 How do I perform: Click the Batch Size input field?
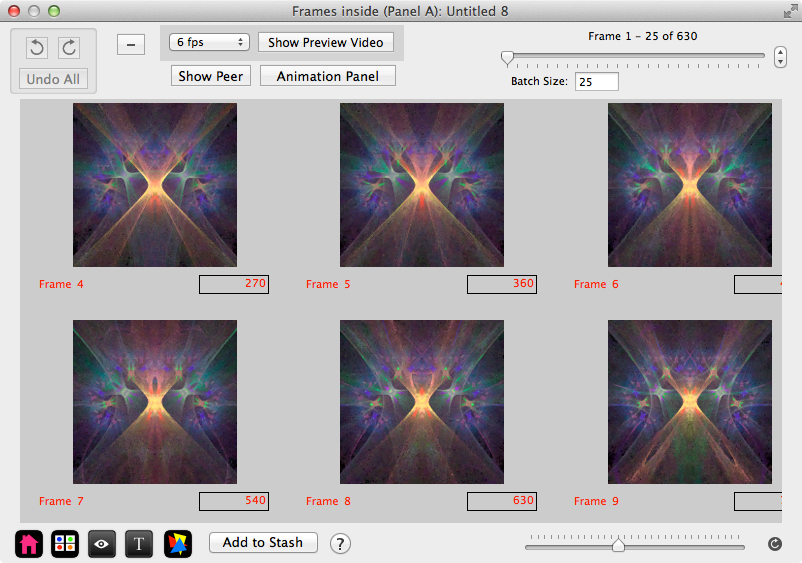point(597,82)
